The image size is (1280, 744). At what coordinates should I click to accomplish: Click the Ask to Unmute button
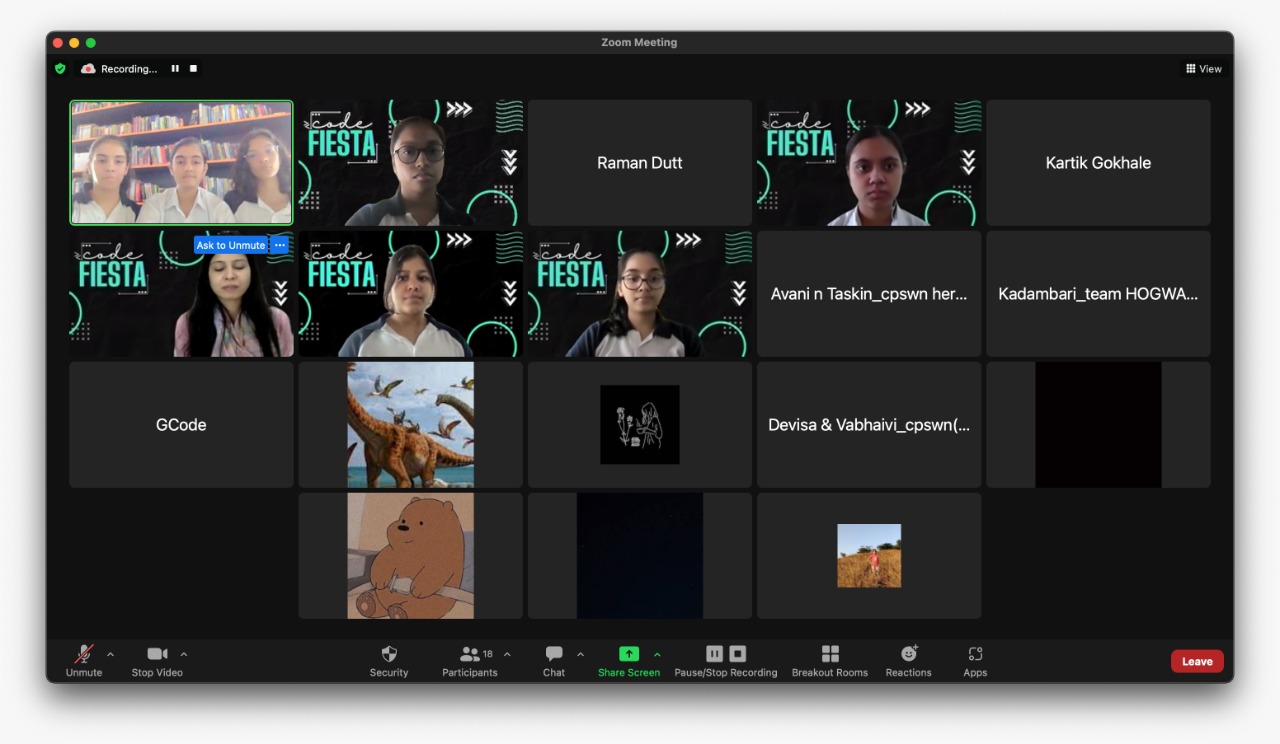click(x=231, y=245)
